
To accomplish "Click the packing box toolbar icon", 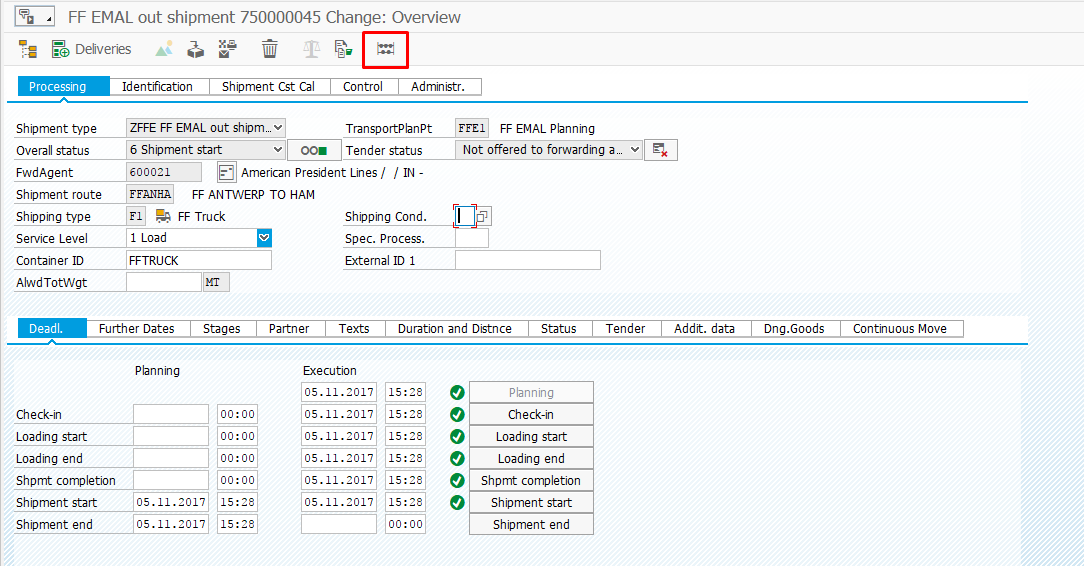I will click(x=196, y=49).
